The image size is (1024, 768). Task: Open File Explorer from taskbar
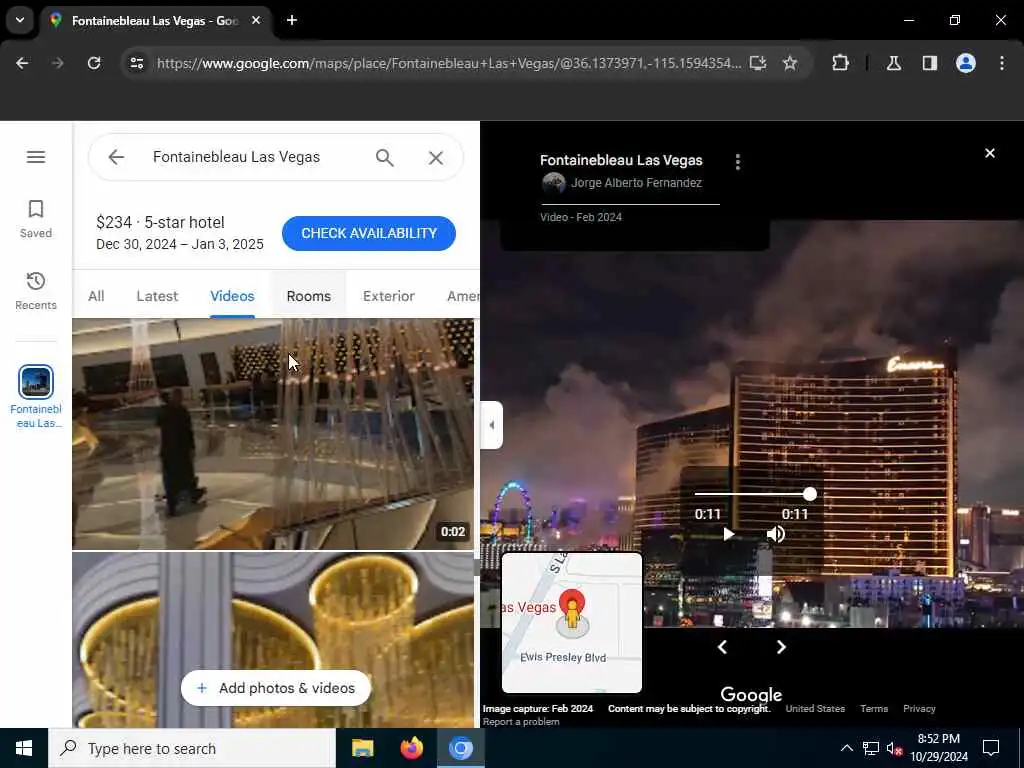click(362, 748)
